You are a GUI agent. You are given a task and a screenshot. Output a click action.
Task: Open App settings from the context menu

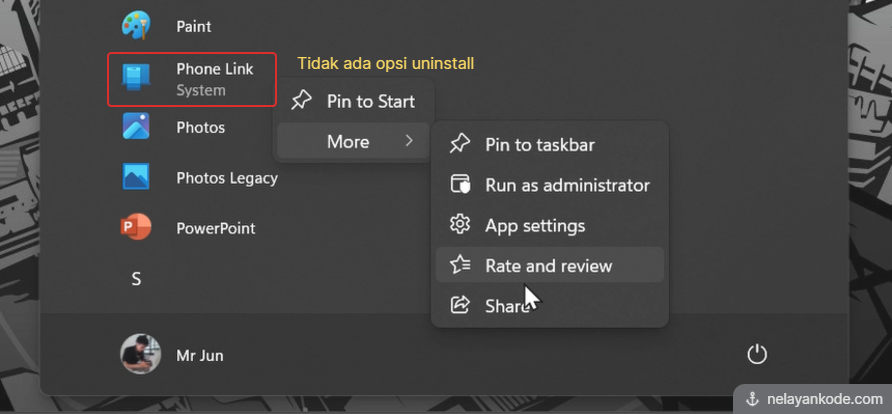pos(535,225)
